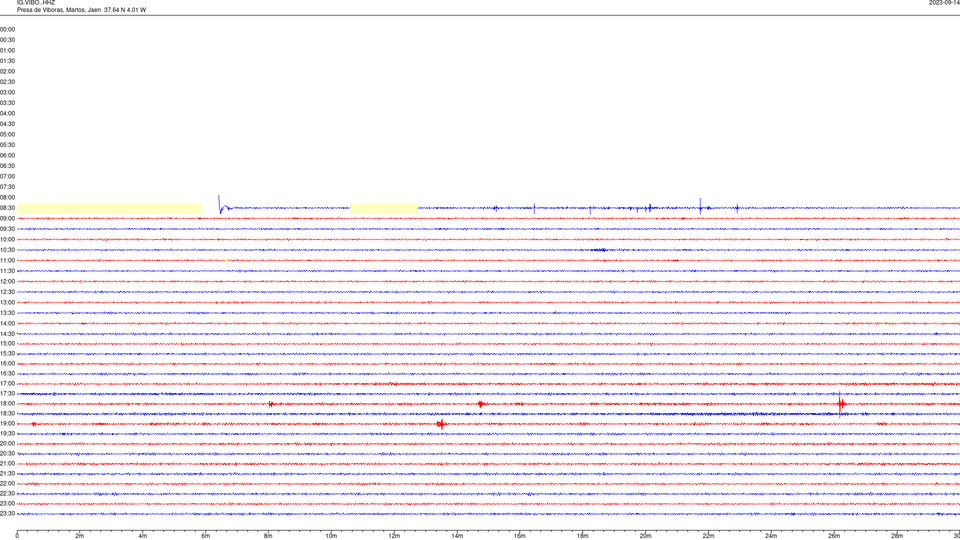Click the 6m axis tick label

coord(206,536)
